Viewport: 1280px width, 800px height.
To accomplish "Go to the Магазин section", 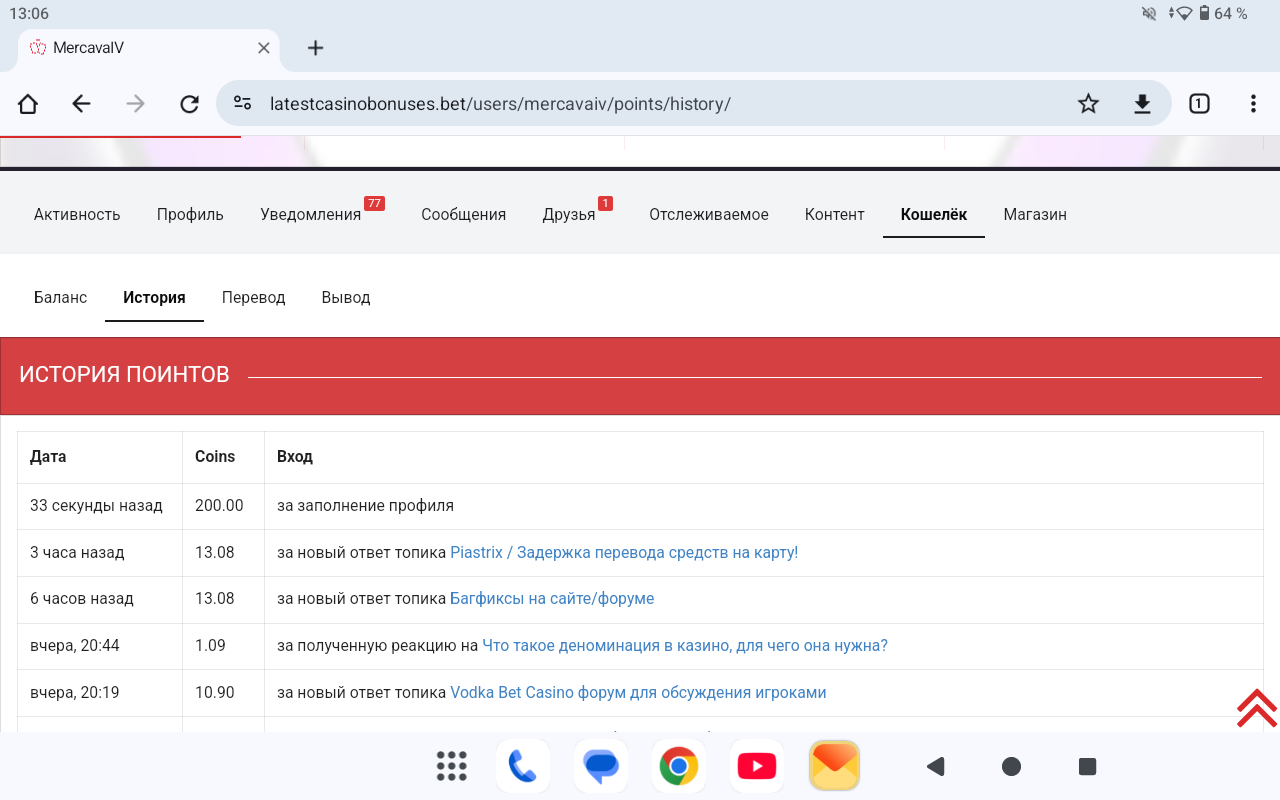I will [1035, 214].
